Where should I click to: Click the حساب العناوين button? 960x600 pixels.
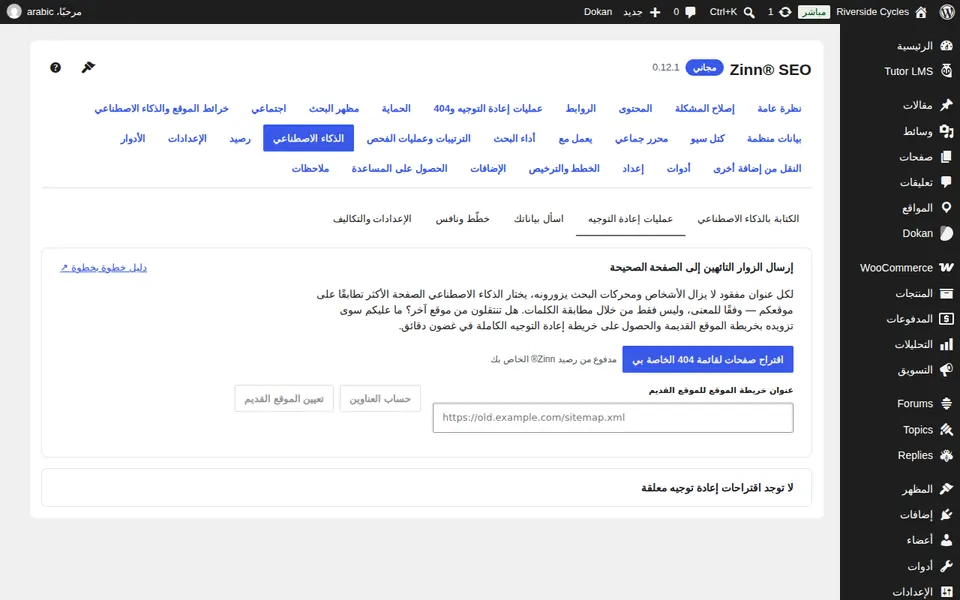point(380,399)
